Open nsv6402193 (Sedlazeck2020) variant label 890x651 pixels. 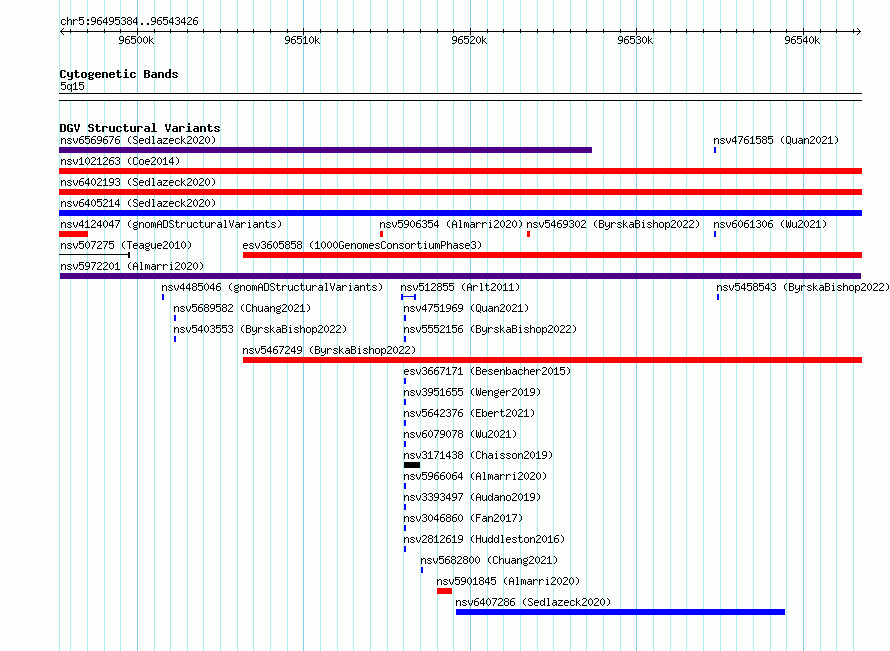138,182
